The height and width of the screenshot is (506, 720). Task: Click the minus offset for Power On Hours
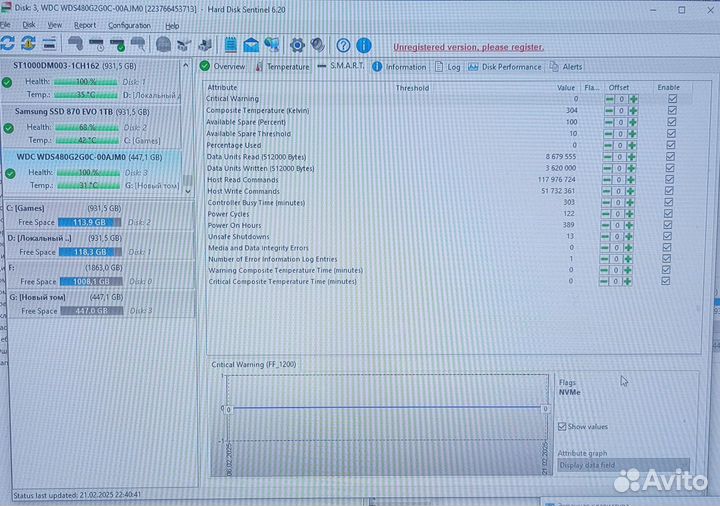click(605, 225)
